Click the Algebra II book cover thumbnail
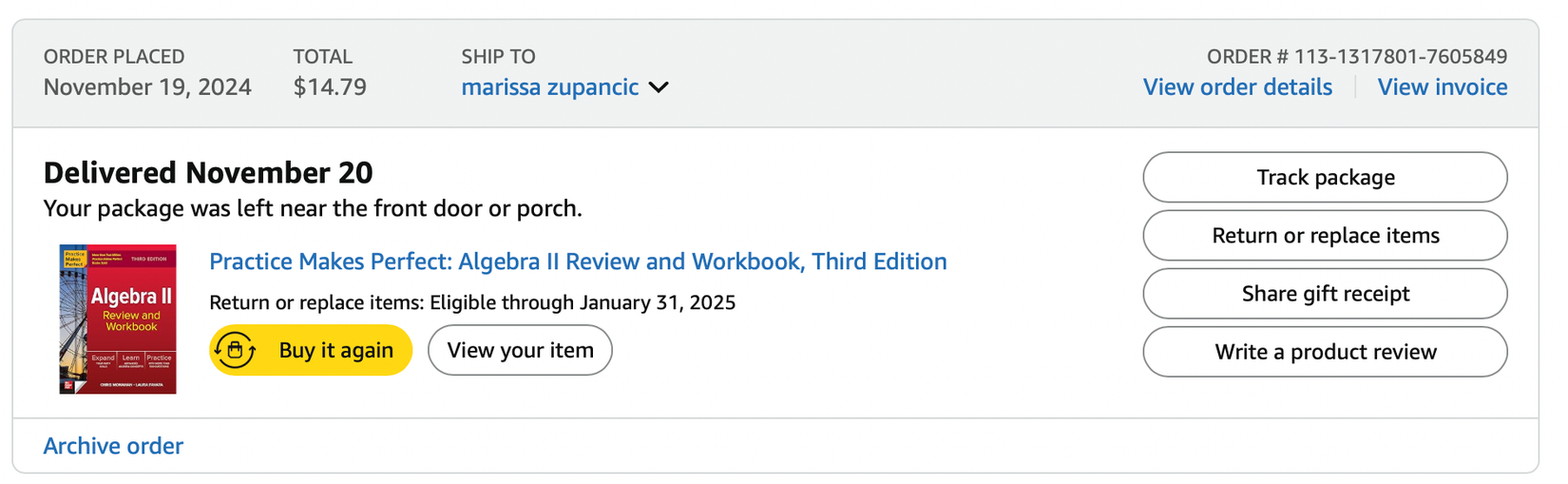The image size is (1568, 484). 118,319
